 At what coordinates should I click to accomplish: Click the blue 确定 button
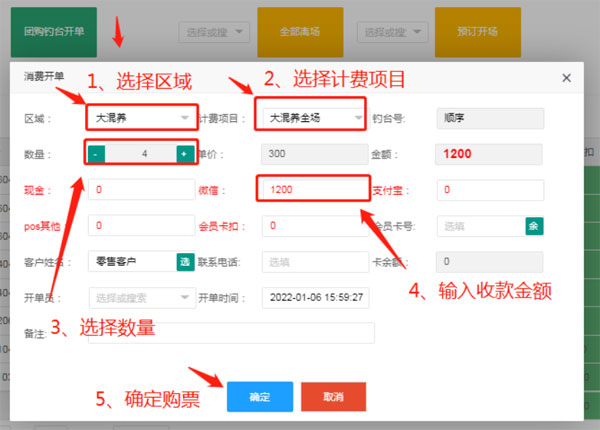260,397
